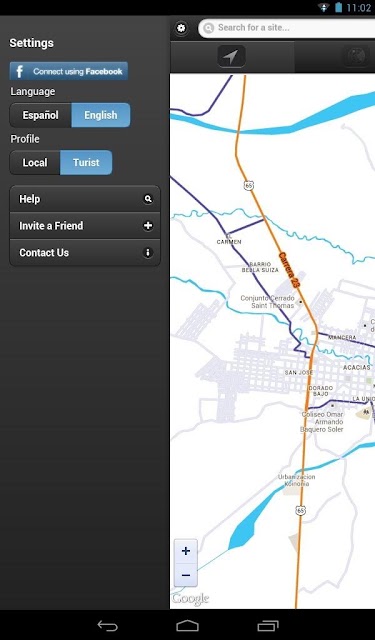Set profile to Turist
This screenshot has height=640, width=375.
click(86, 162)
